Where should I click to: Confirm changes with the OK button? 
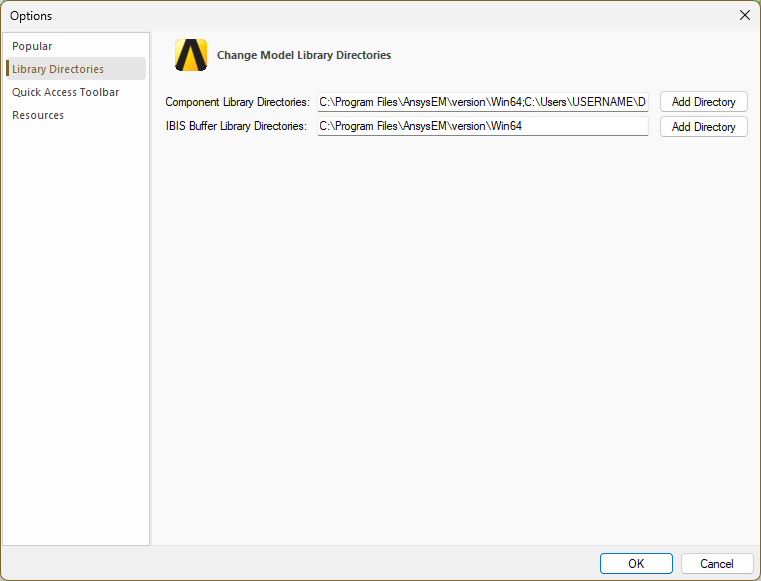(x=636, y=563)
